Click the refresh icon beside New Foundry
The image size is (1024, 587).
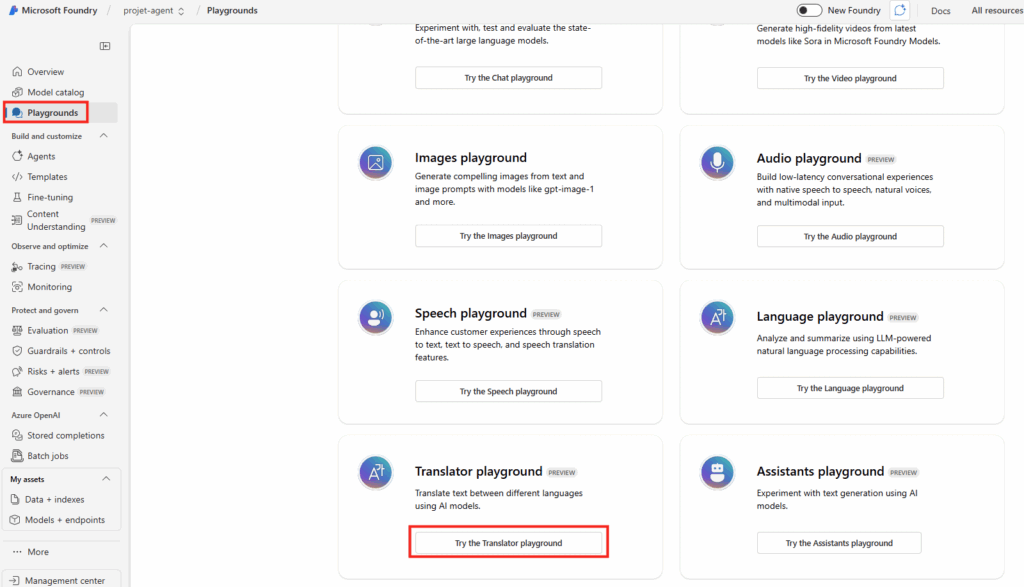(x=900, y=10)
